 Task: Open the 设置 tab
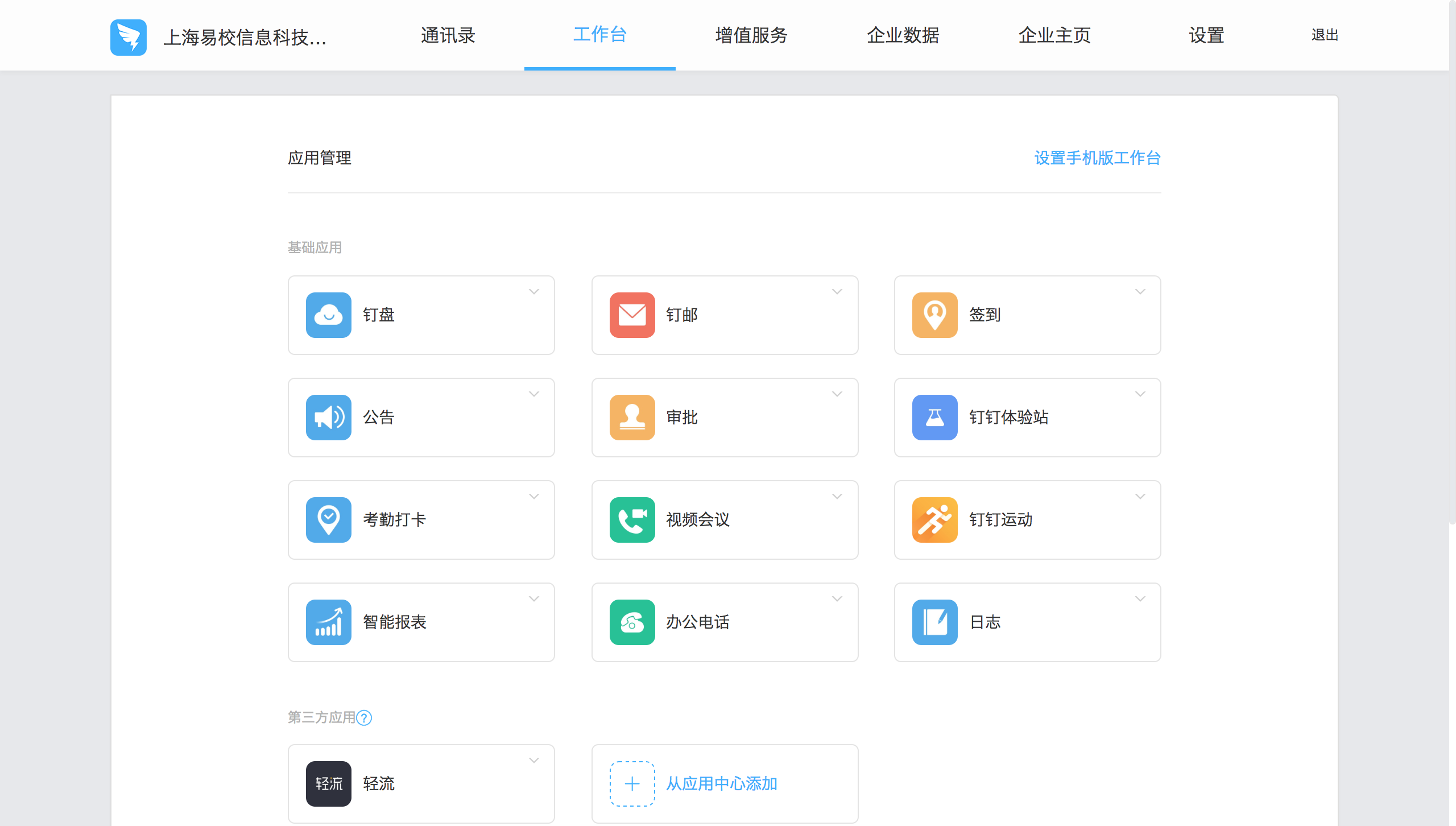coord(1206,35)
